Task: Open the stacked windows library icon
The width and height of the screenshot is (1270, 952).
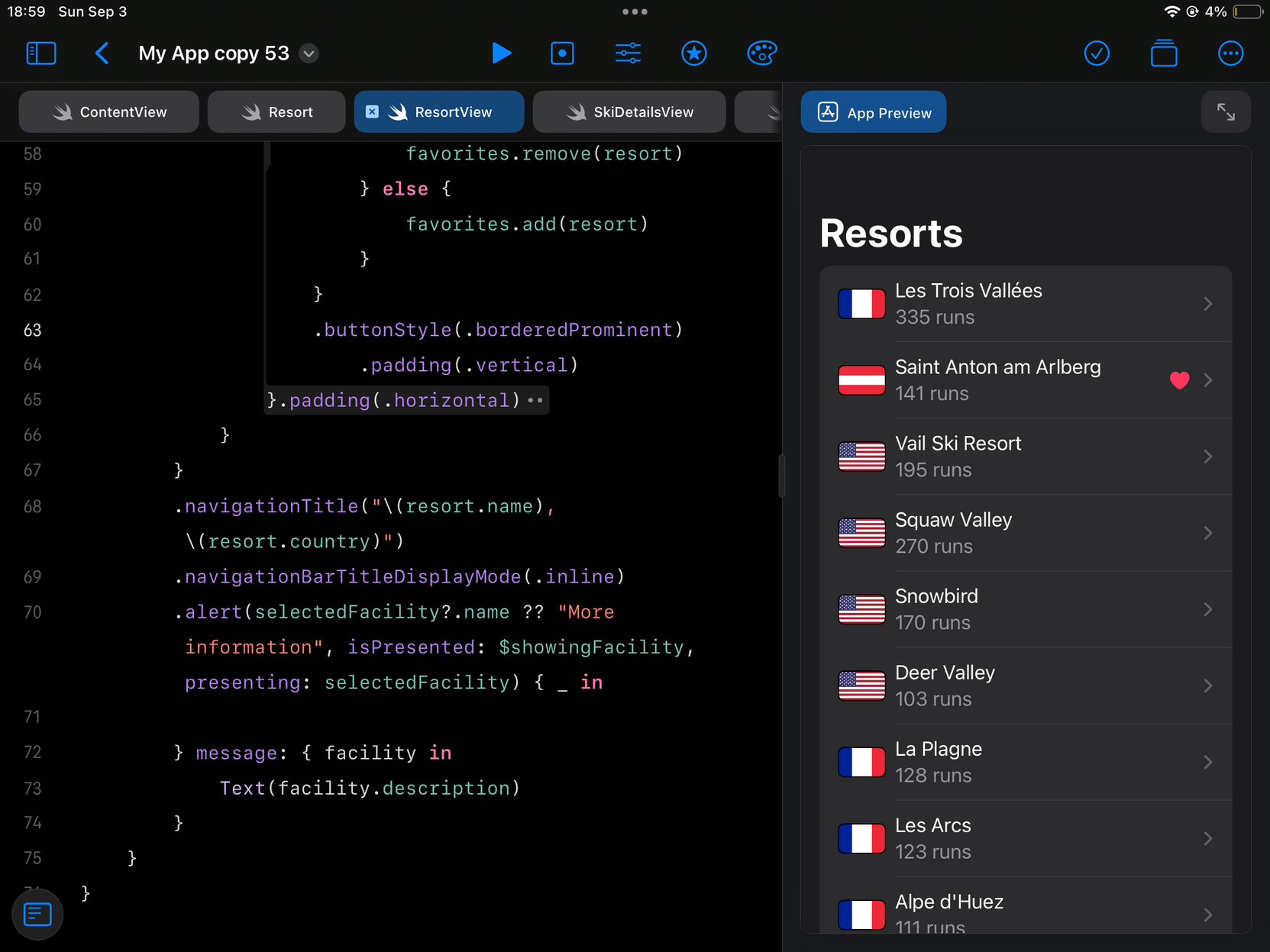Action: point(1164,53)
